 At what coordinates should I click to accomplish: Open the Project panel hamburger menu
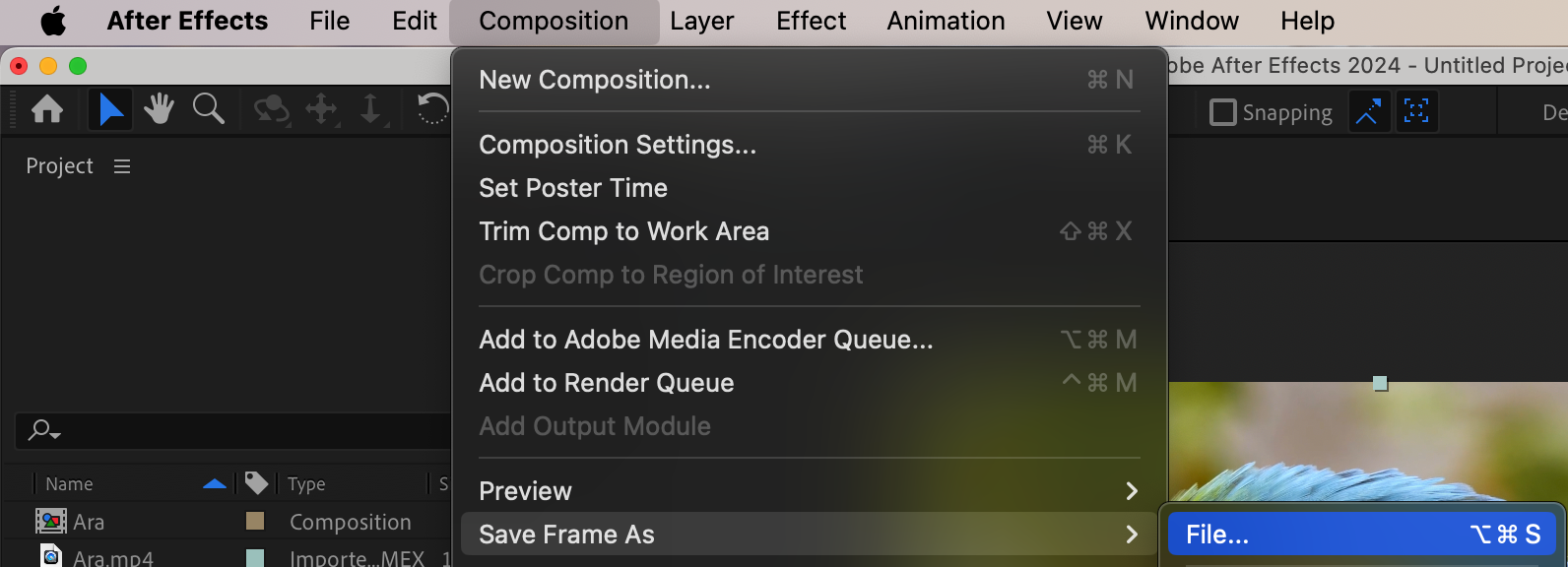tap(122, 166)
